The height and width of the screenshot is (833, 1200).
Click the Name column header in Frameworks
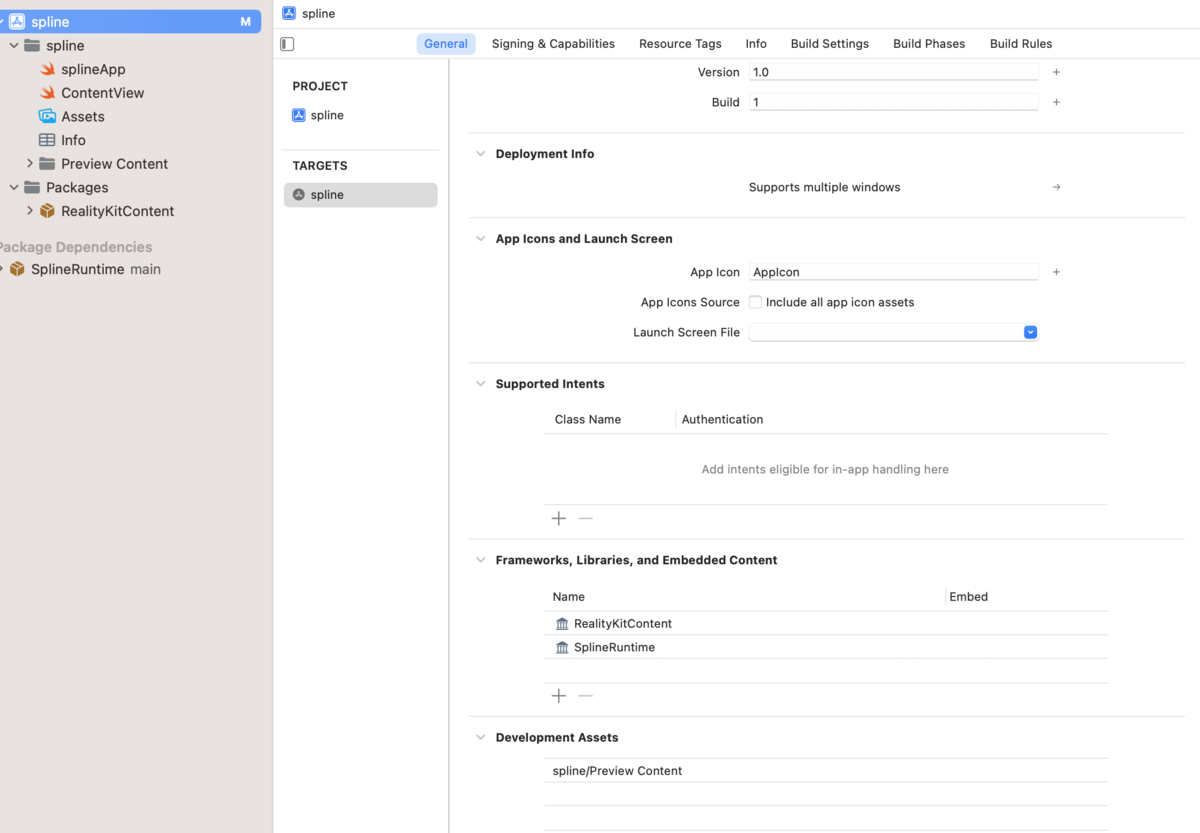coord(568,597)
